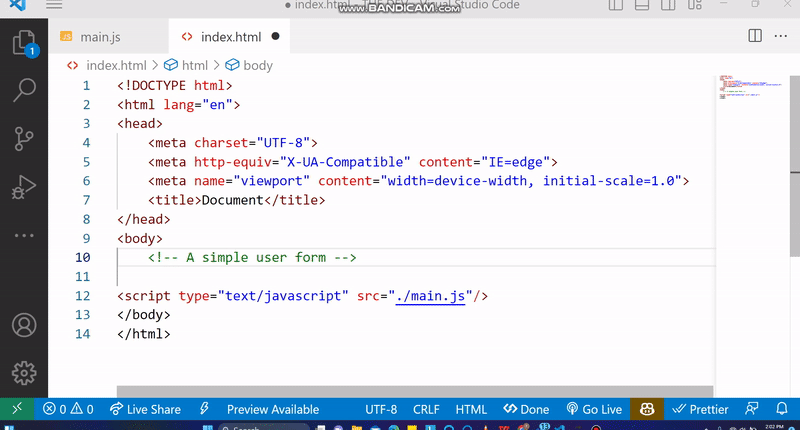
Task: Toggle the primary side bar layout button
Action: click(616, 5)
